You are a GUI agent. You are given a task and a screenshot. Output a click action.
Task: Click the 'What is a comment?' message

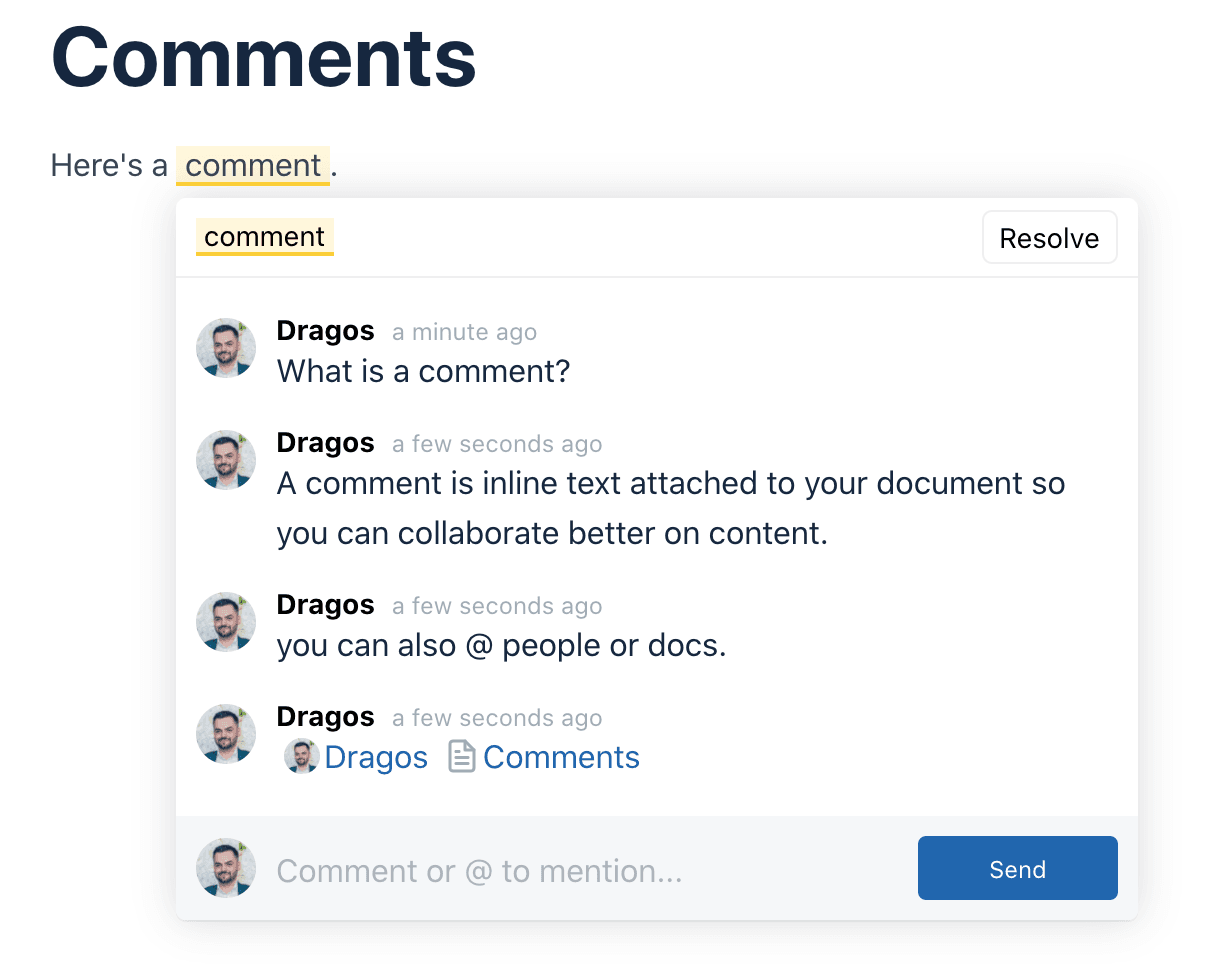(423, 372)
